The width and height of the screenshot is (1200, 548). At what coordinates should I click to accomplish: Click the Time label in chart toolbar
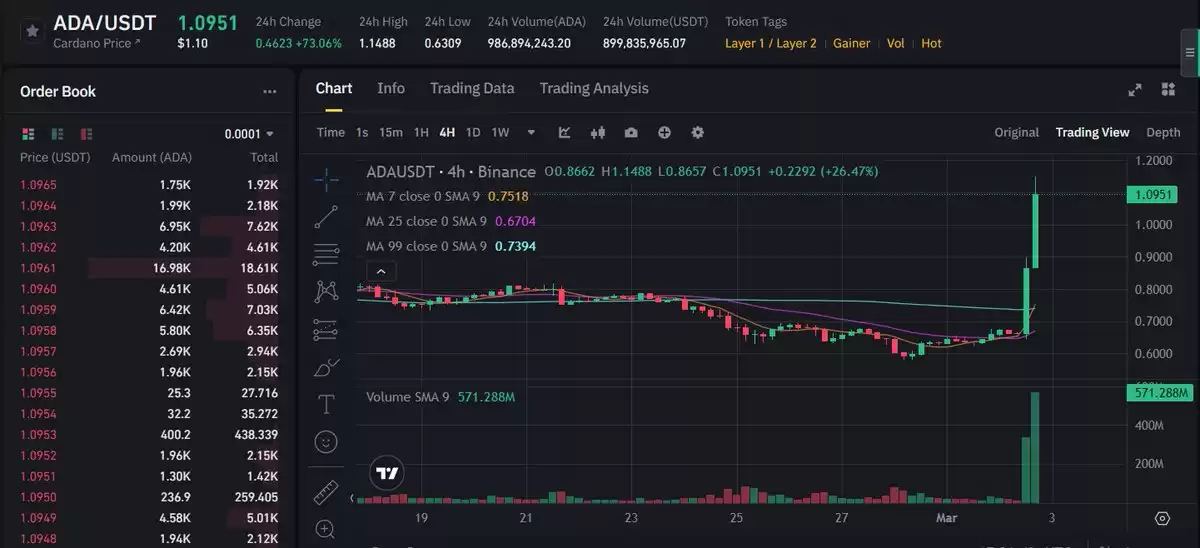coord(330,132)
